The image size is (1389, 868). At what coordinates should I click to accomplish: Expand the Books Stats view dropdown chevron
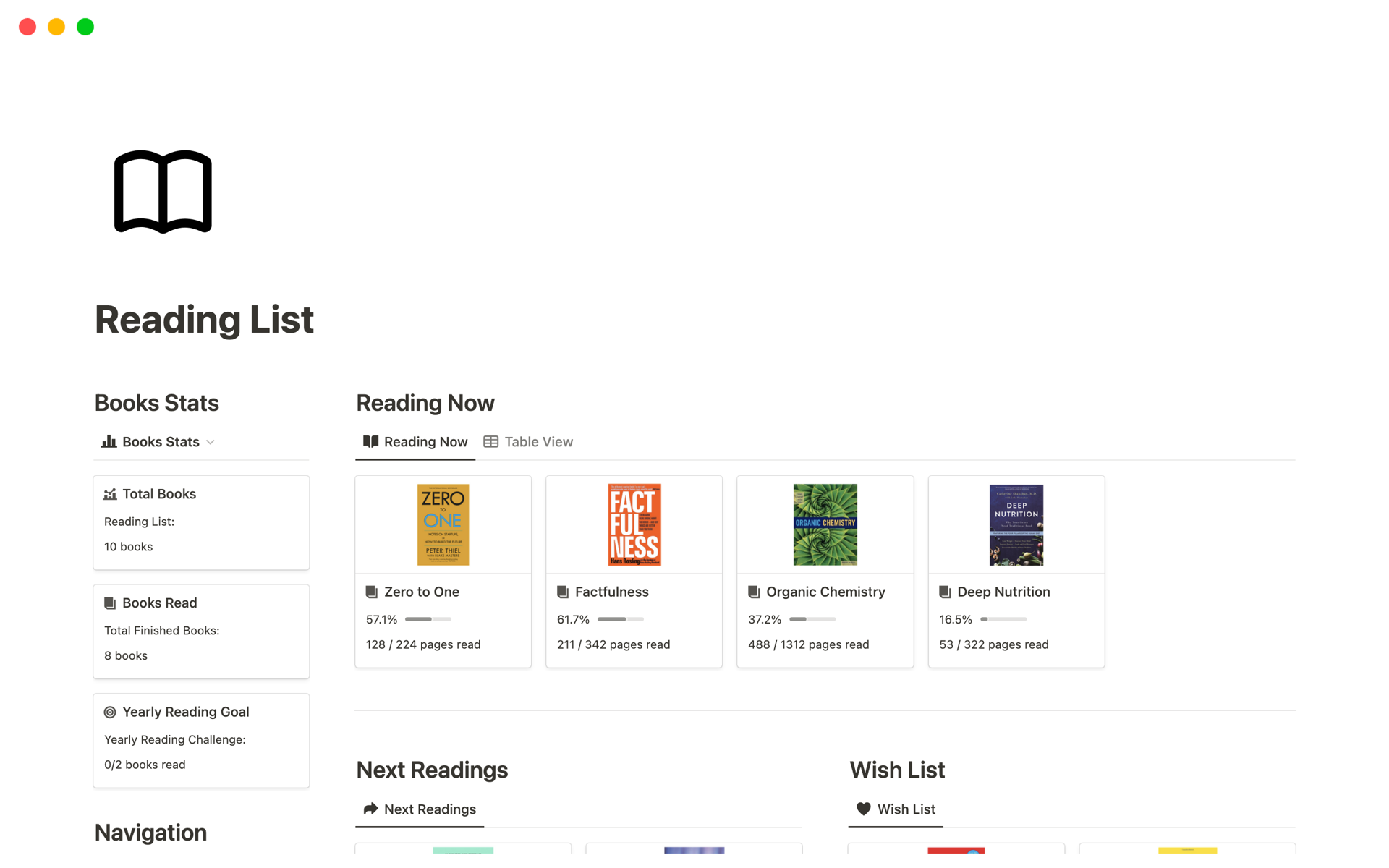pyautogui.click(x=211, y=441)
